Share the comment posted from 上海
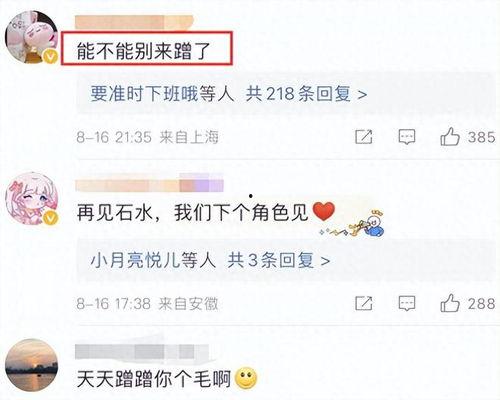 tap(364, 137)
